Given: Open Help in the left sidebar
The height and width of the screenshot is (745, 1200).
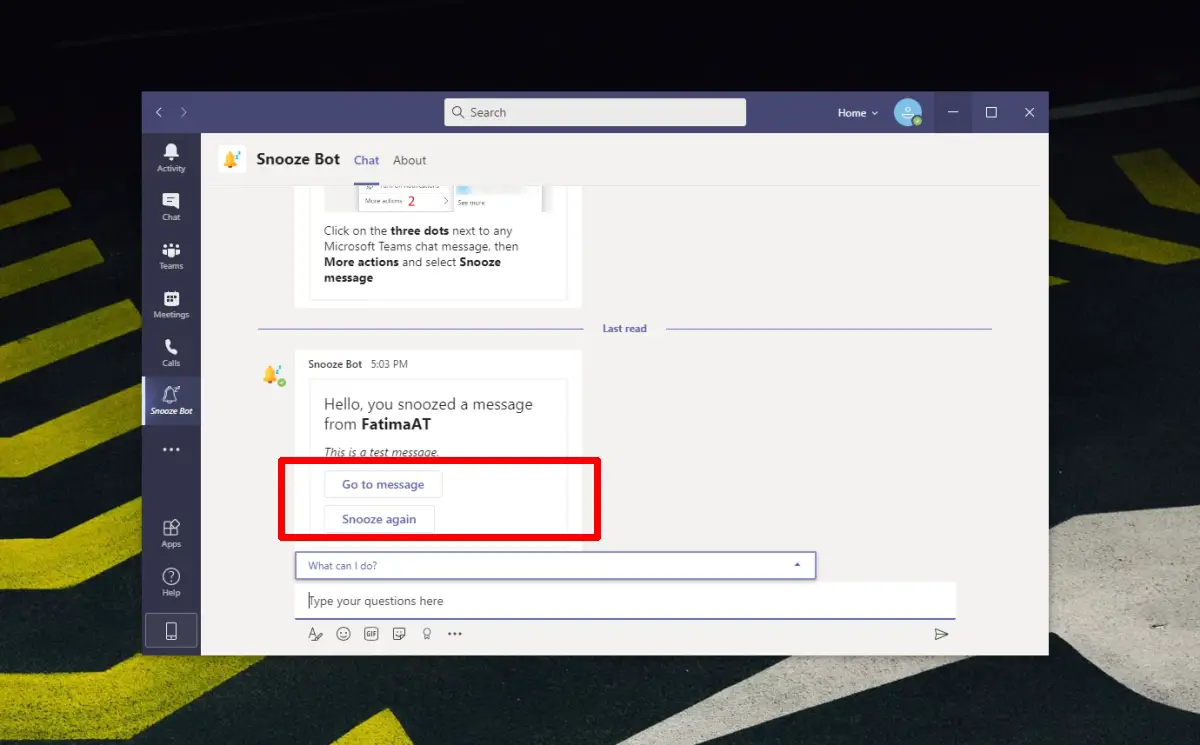Looking at the screenshot, I should (x=171, y=582).
